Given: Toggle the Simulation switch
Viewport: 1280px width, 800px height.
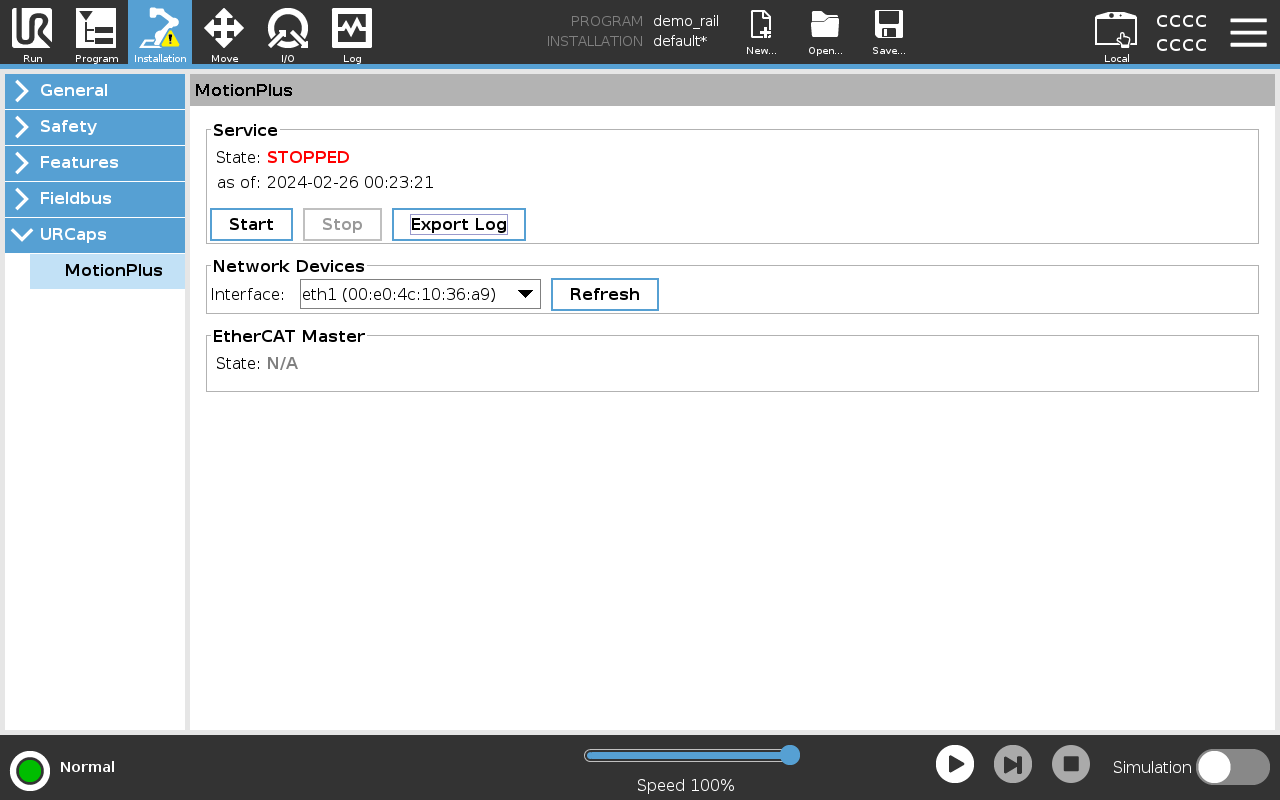Looking at the screenshot, I should (x=1232, y=767).
